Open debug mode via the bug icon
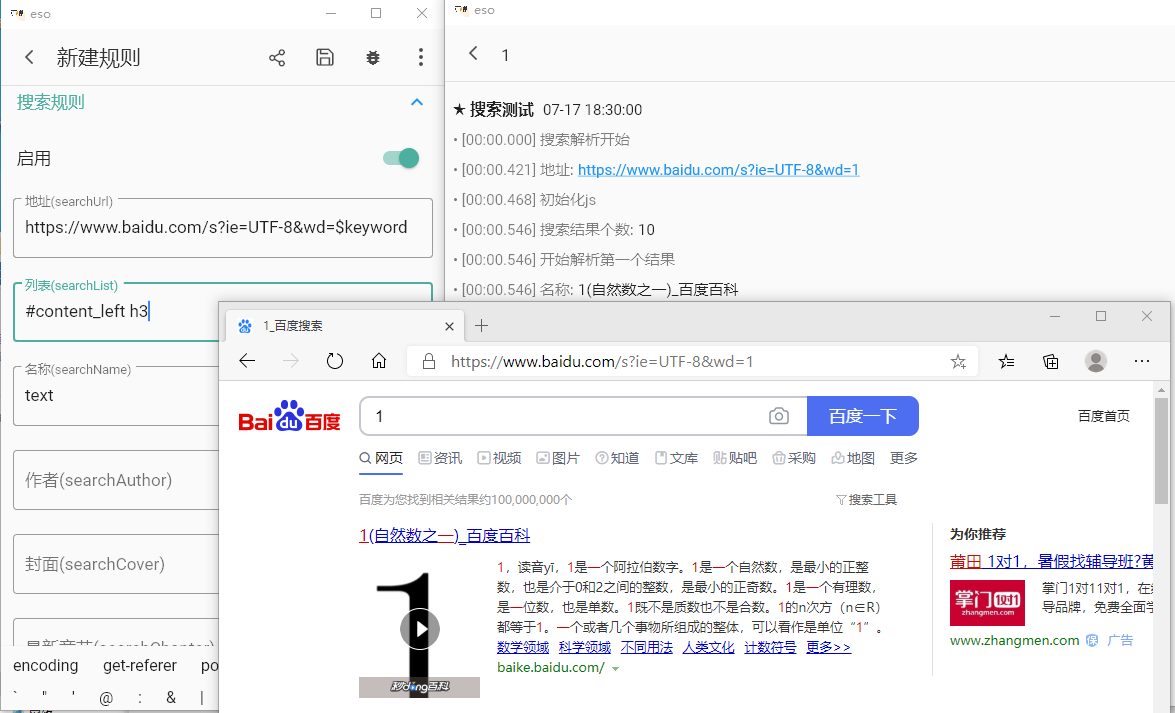This screenshot has width=1175, height=713. 372,57
